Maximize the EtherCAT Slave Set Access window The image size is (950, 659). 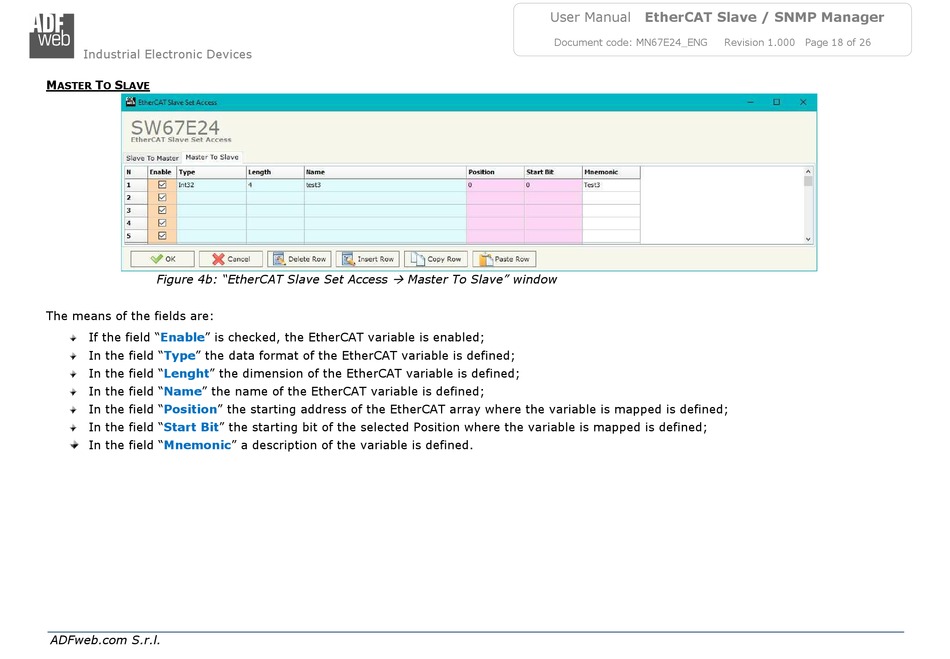pos(776,102)
